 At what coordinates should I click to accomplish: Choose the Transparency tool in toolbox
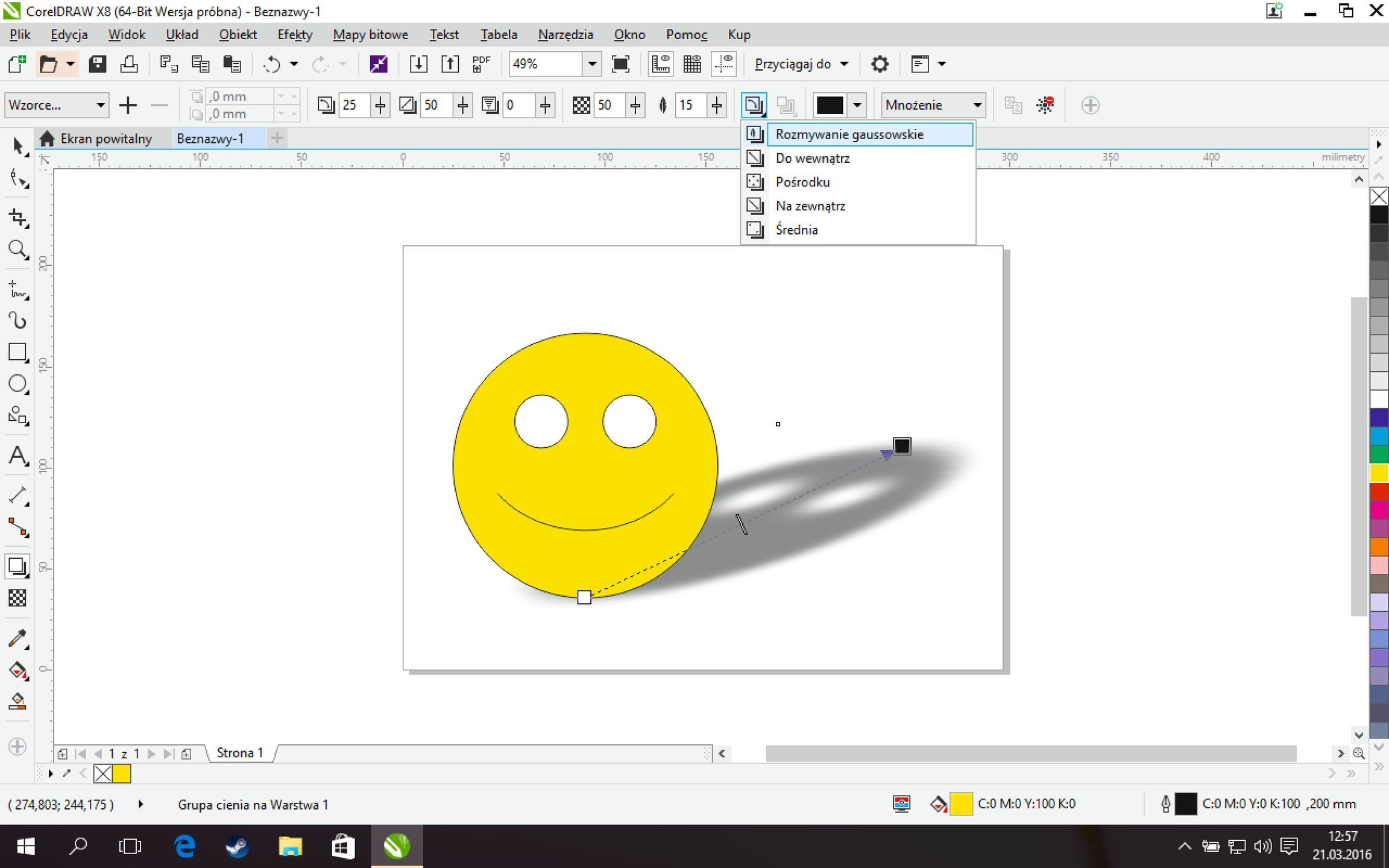(x=17, y=598)
